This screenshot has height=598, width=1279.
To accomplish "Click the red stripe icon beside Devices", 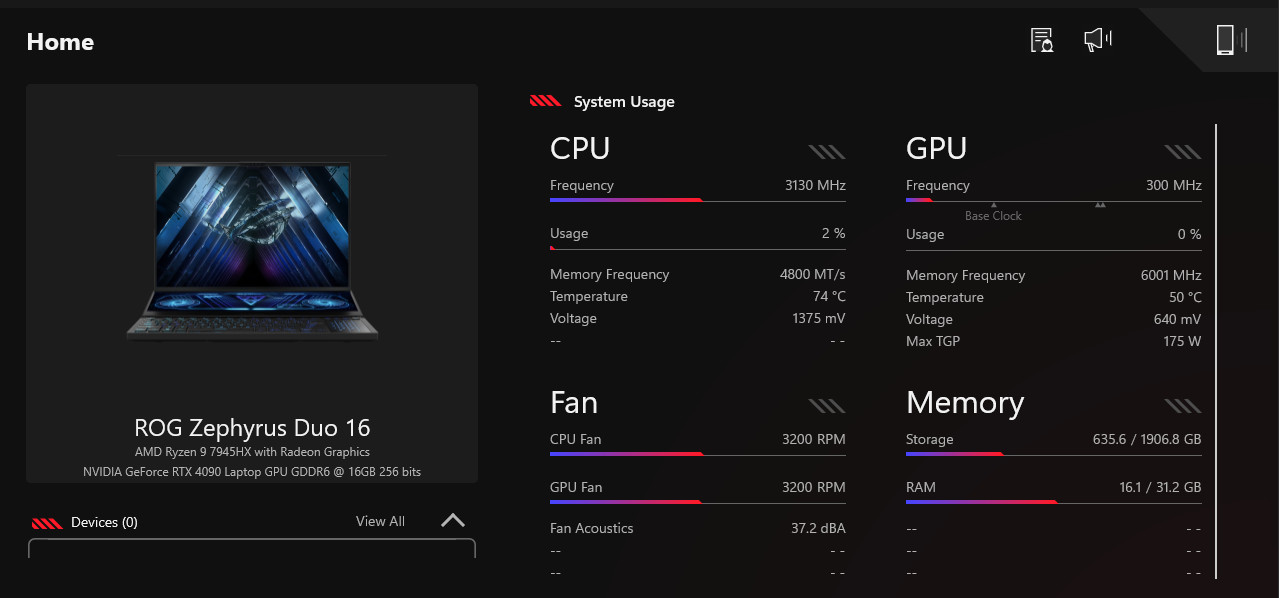I will [47, 523].
